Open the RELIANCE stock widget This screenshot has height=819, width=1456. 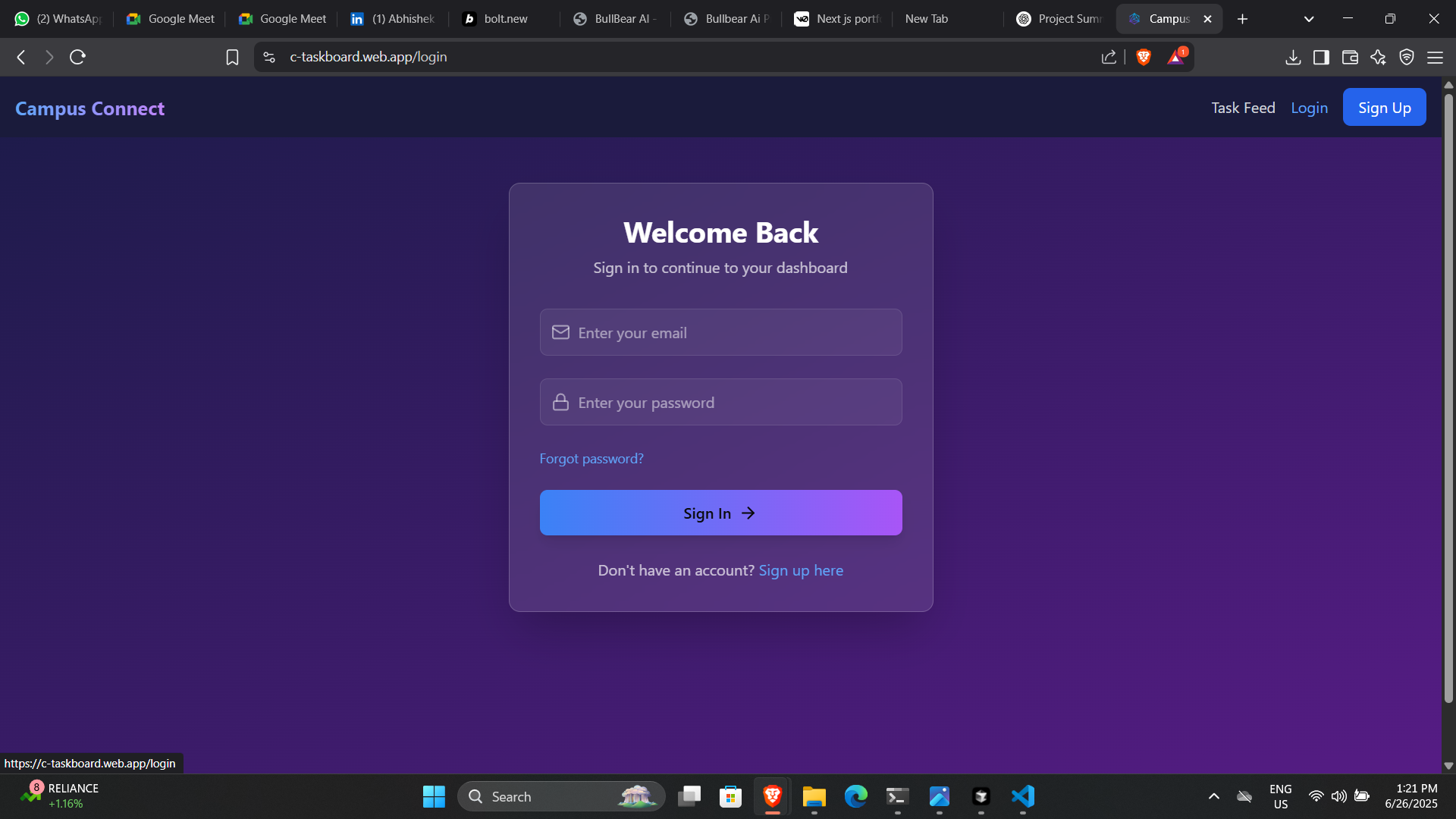click(x=61, y=795)
